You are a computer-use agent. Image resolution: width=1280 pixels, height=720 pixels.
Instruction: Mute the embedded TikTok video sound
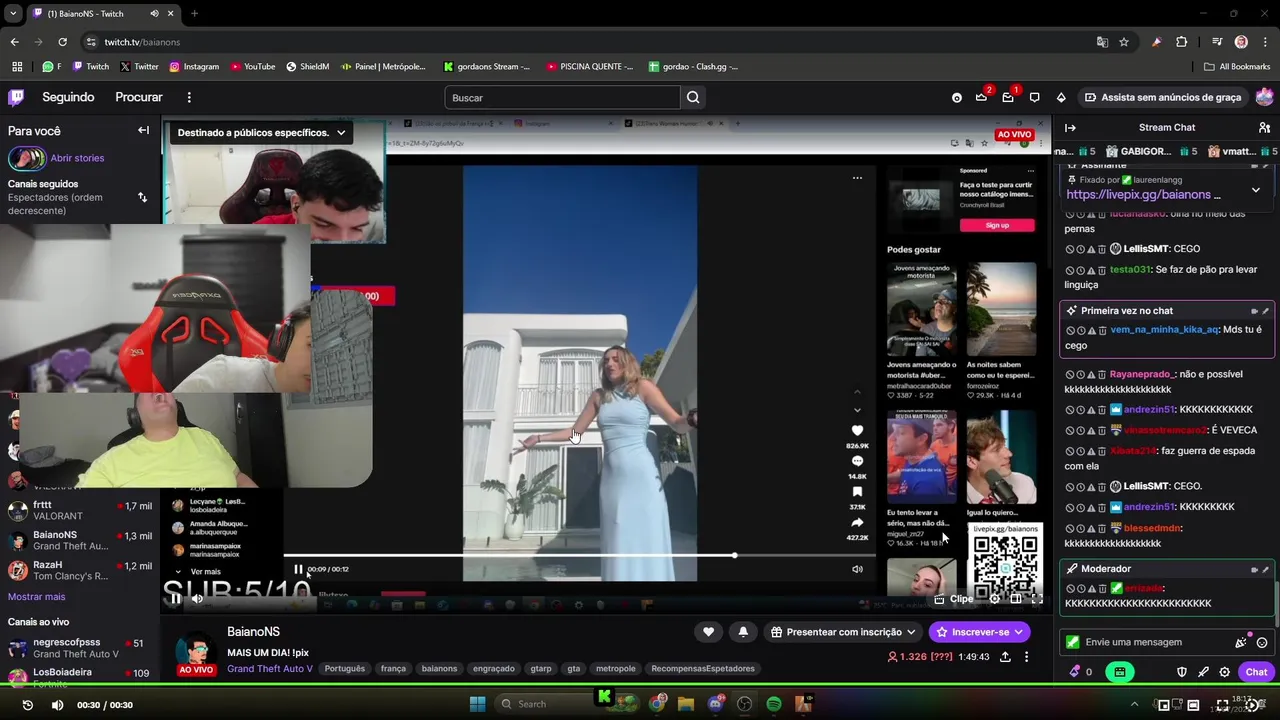click(x=857, y=569)
